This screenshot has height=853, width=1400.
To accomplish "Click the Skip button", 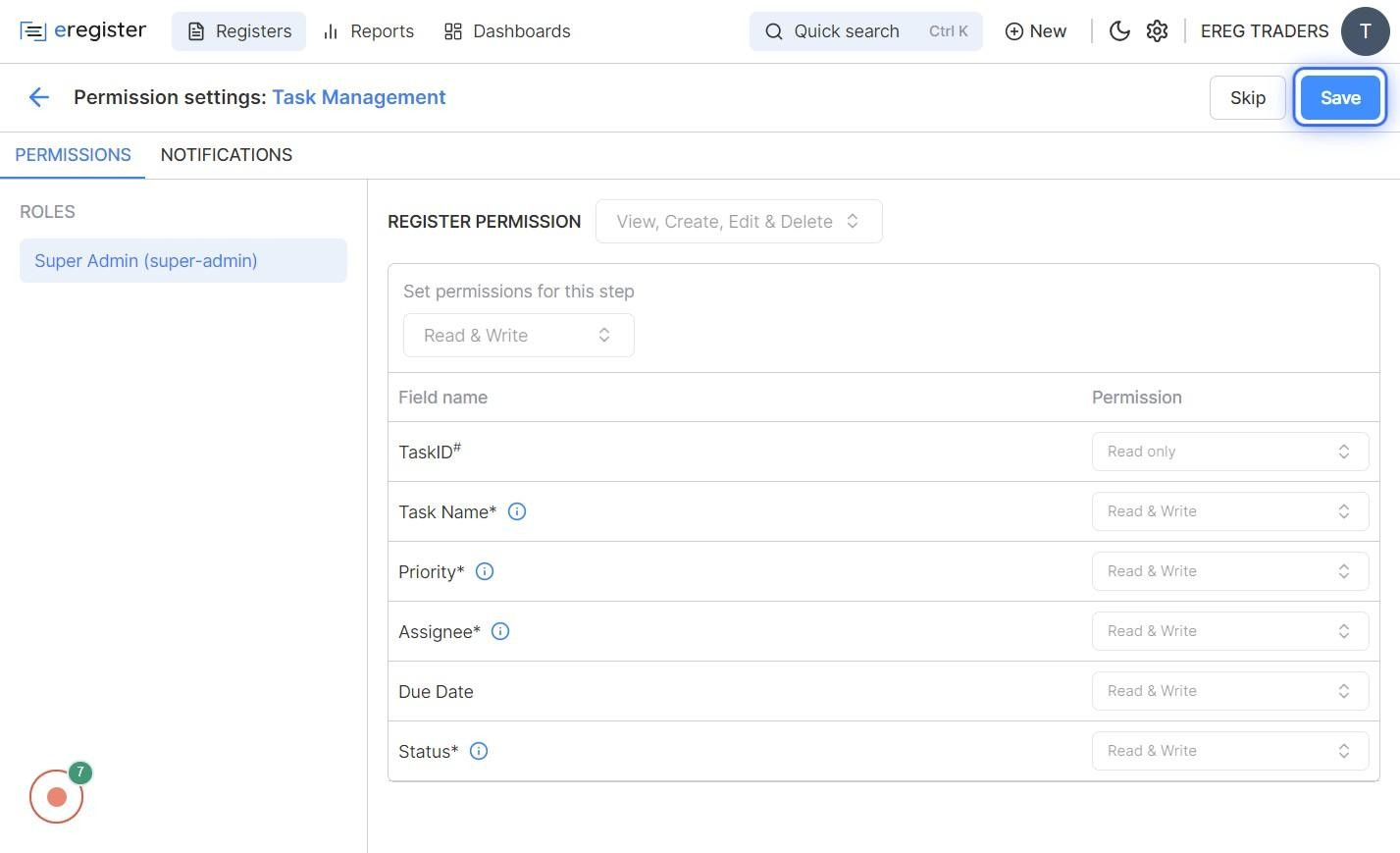I will (x=1247, y=98).
